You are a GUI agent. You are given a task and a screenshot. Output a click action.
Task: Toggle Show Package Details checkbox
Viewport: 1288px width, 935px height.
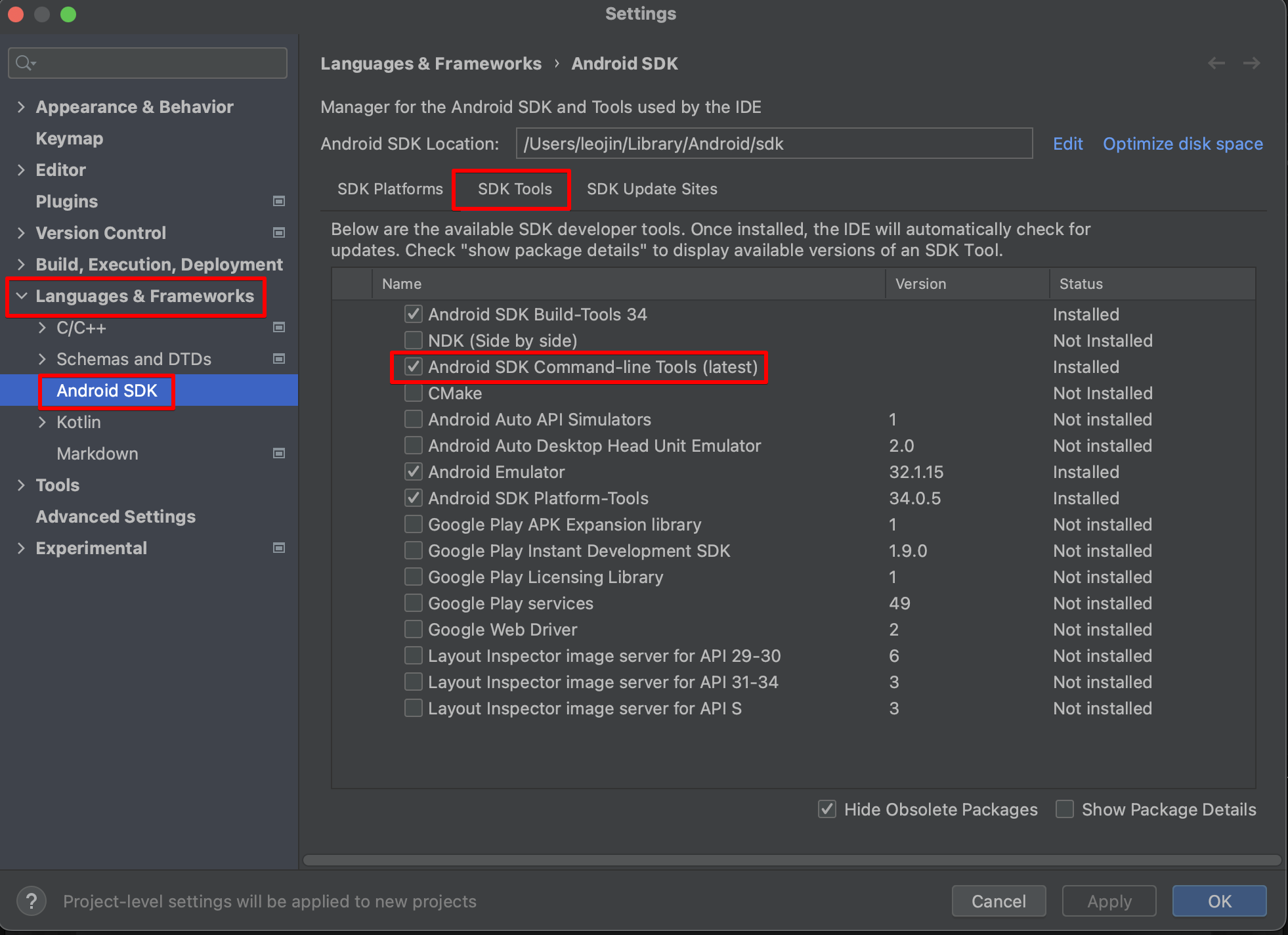[x=1065, y=809]
